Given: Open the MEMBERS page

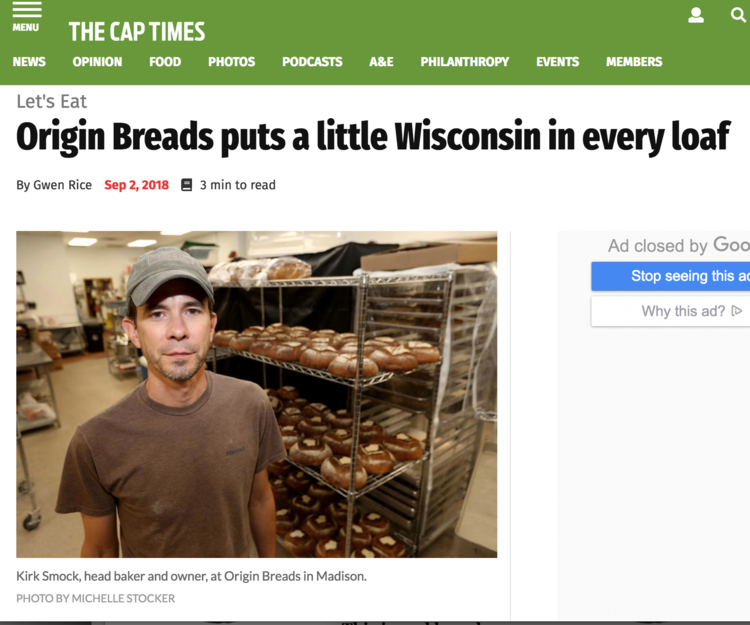Looking at the screenshot, I should point(634,62).
